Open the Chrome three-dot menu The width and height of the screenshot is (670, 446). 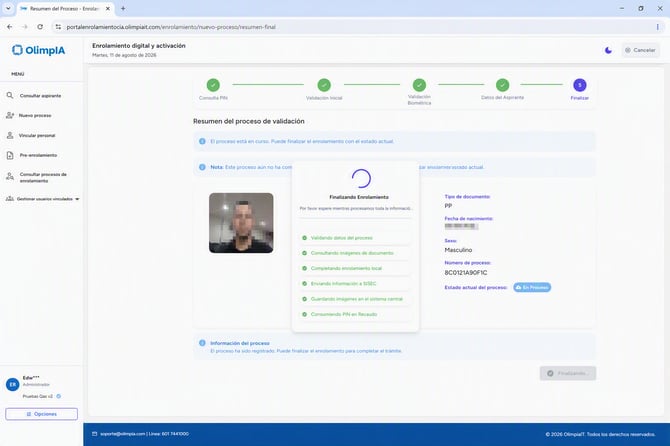(x=657, y=27)
